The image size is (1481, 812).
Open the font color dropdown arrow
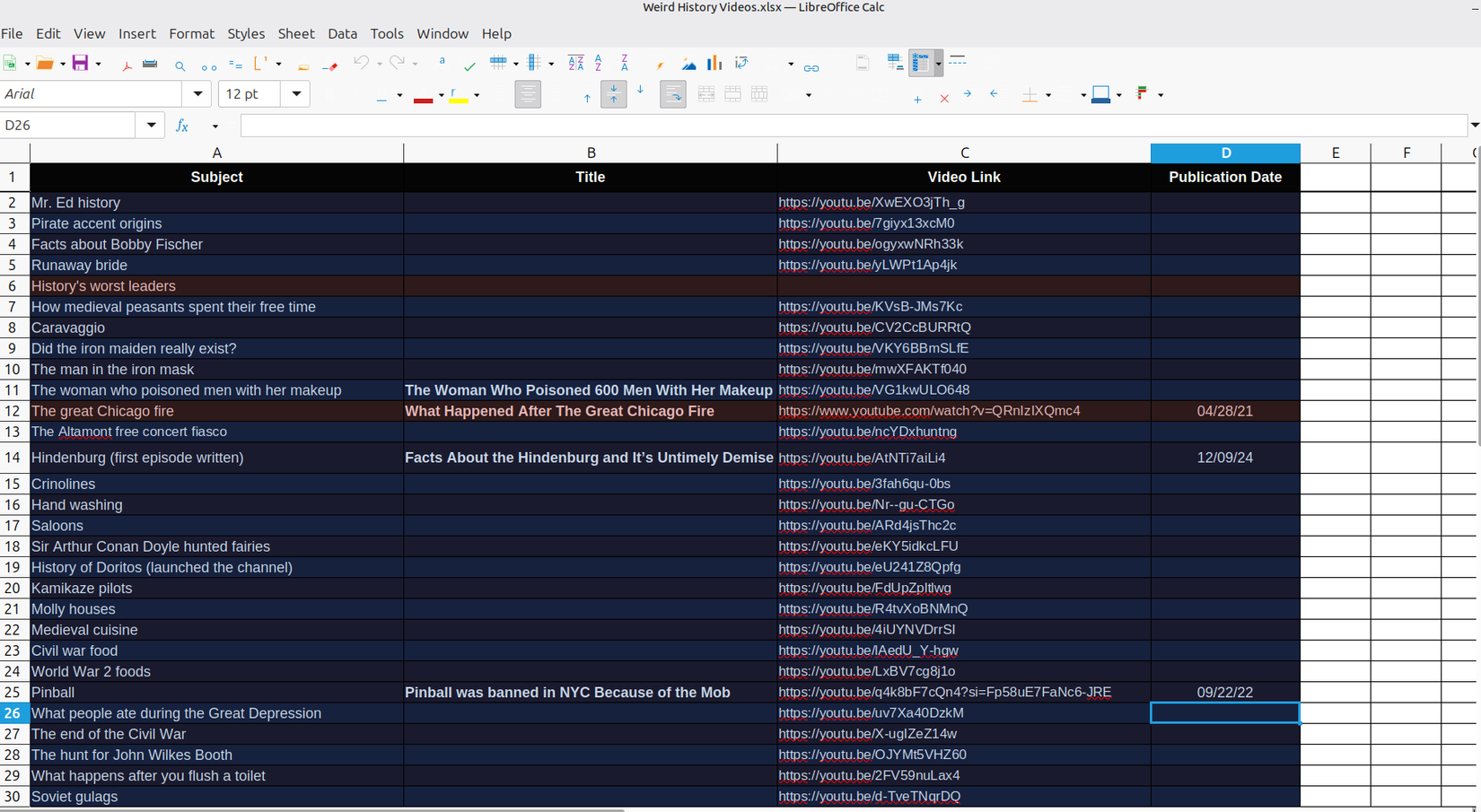[x=441, y=95]
